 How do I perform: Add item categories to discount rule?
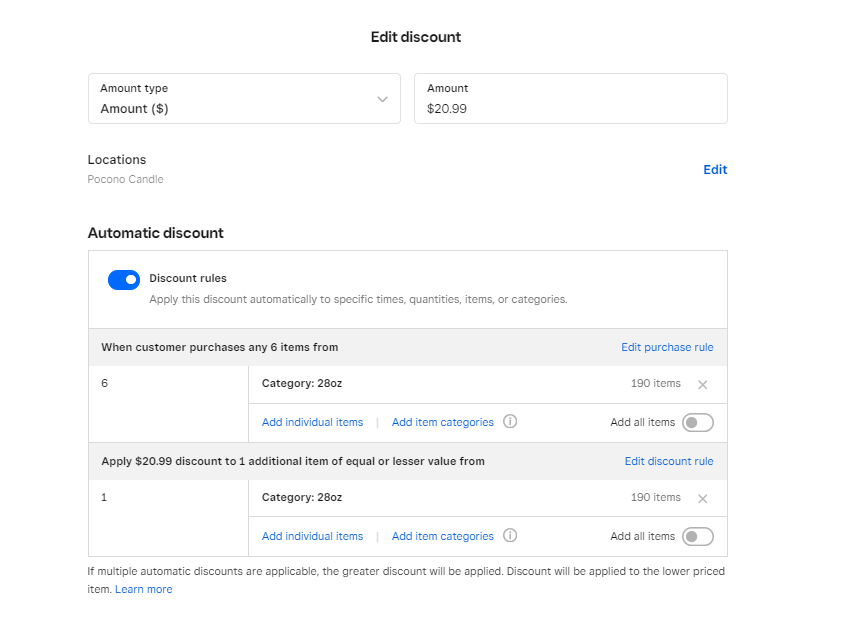pyautogui.click(x=442, y=537)
